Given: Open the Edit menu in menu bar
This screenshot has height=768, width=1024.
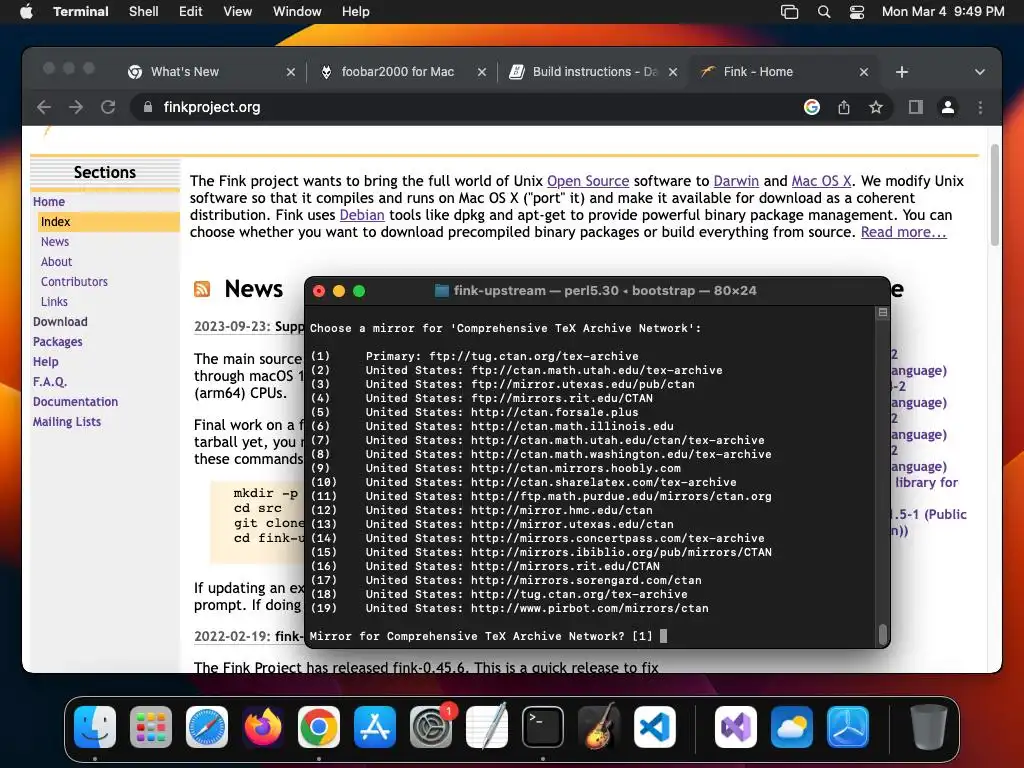Looking at the screenshot, I should 191,12.
